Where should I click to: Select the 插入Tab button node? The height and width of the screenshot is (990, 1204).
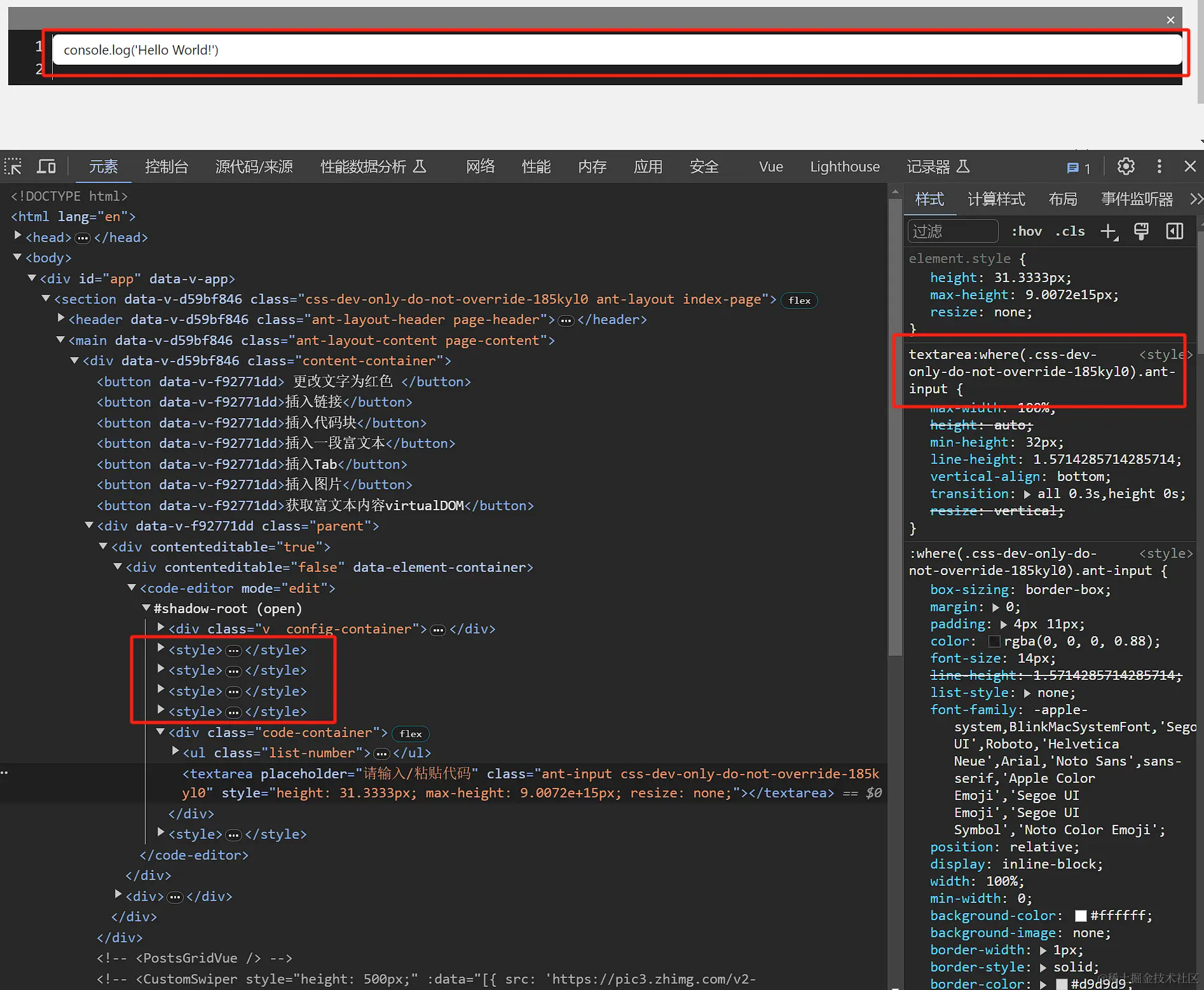(x=252, y=464)
